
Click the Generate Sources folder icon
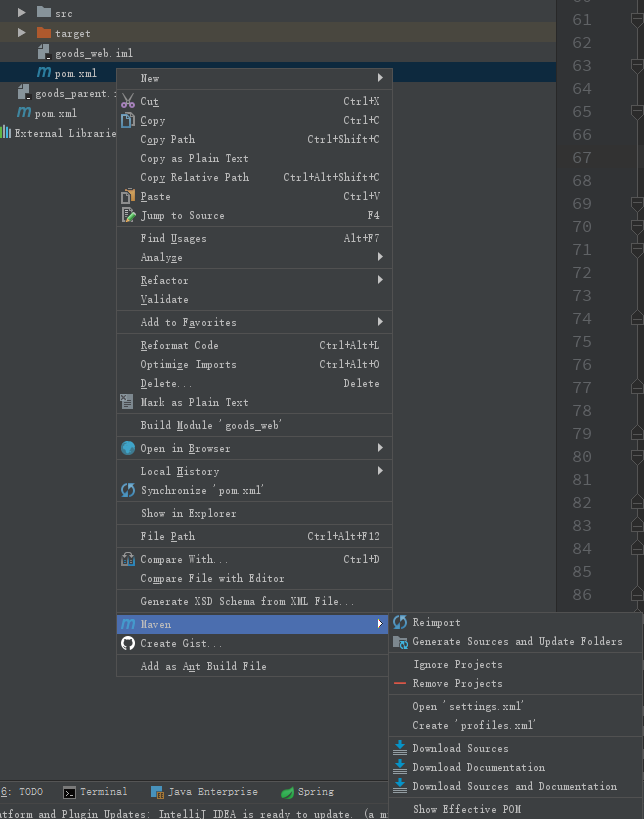400,642
